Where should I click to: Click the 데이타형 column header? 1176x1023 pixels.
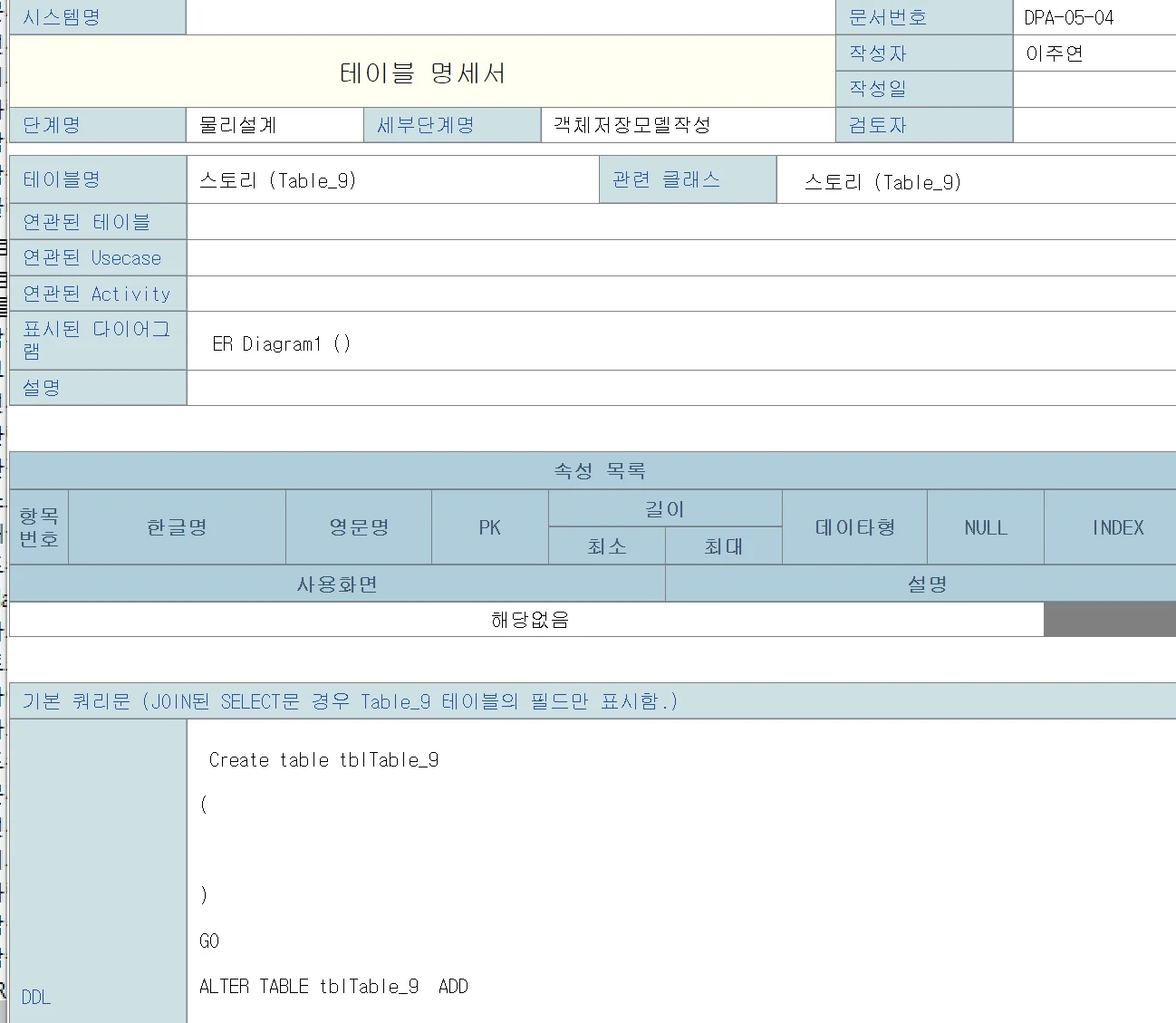pyautogui.click(x=855, y=527)
